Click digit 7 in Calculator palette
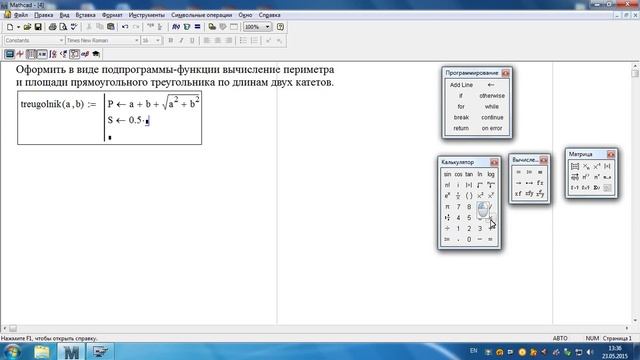 tap(458, 207)
